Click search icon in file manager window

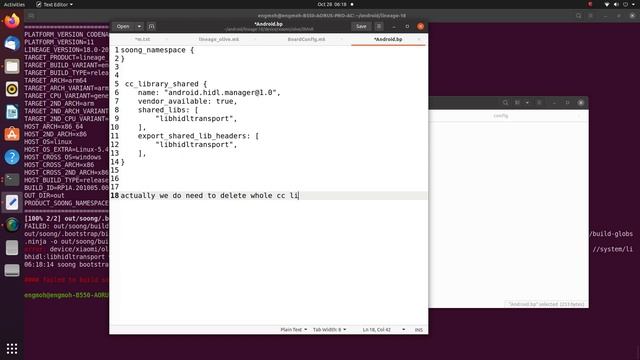505,102
